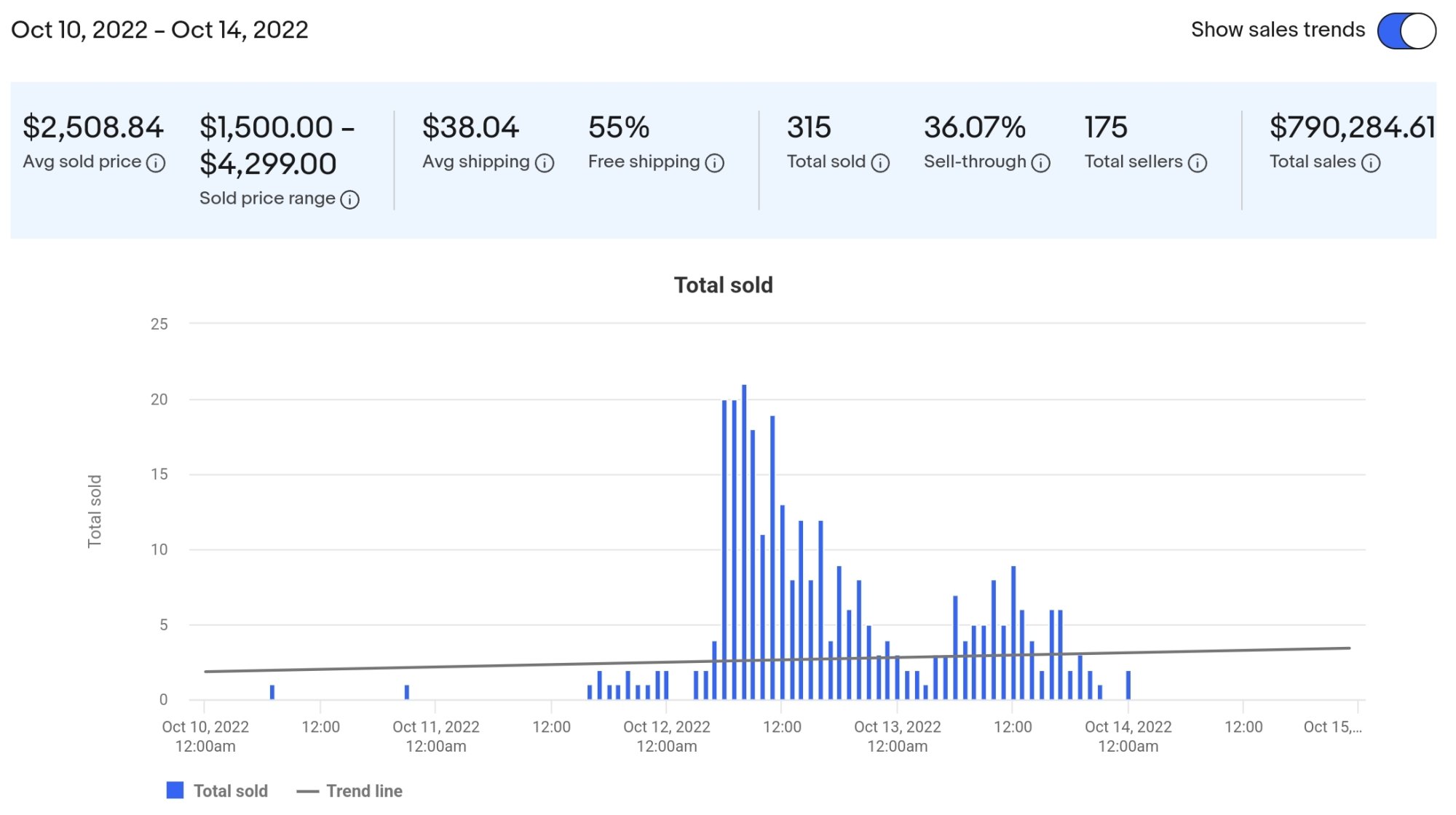The image size is (1456, 815).
Task: Open info icon next to Sell-through
Action: [x=1041, y=163]
